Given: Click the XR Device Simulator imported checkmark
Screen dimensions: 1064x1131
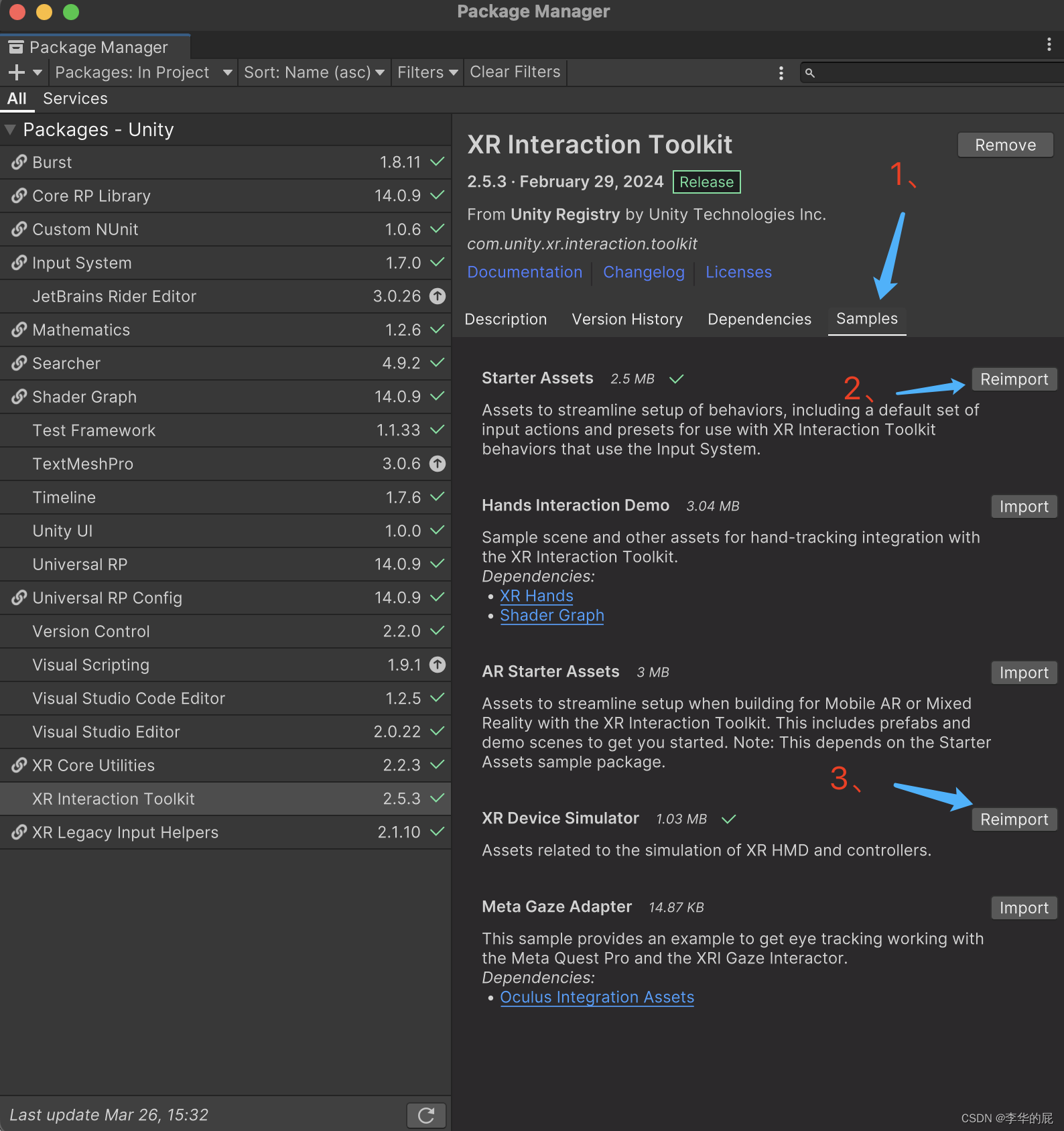Looking at the screenshot, I should coord(729,819).
